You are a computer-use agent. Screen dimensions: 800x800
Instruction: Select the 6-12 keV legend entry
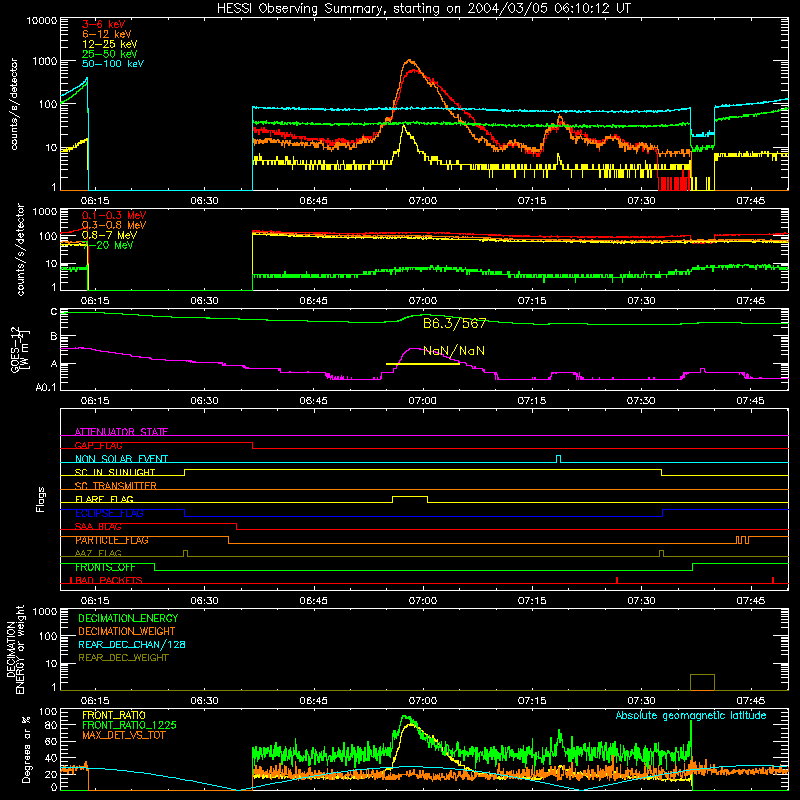pyautogui.click(x=107, y=34)
